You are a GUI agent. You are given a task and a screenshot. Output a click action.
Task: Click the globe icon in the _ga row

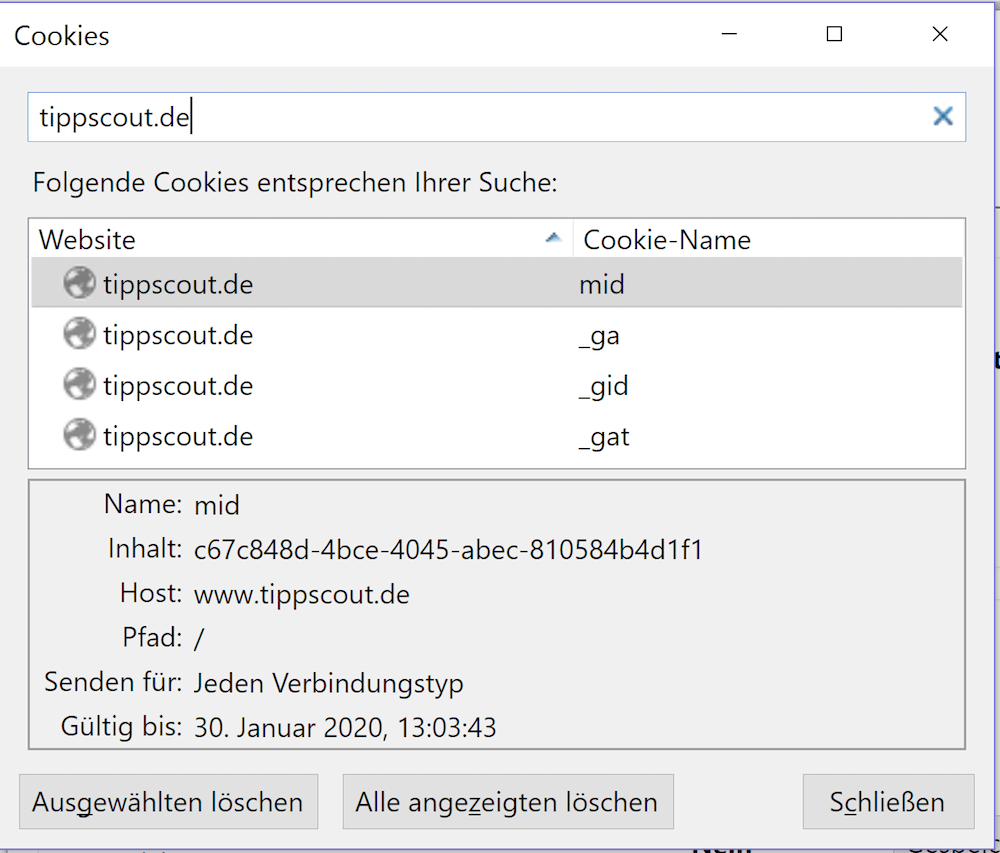[x=80, y=333]
